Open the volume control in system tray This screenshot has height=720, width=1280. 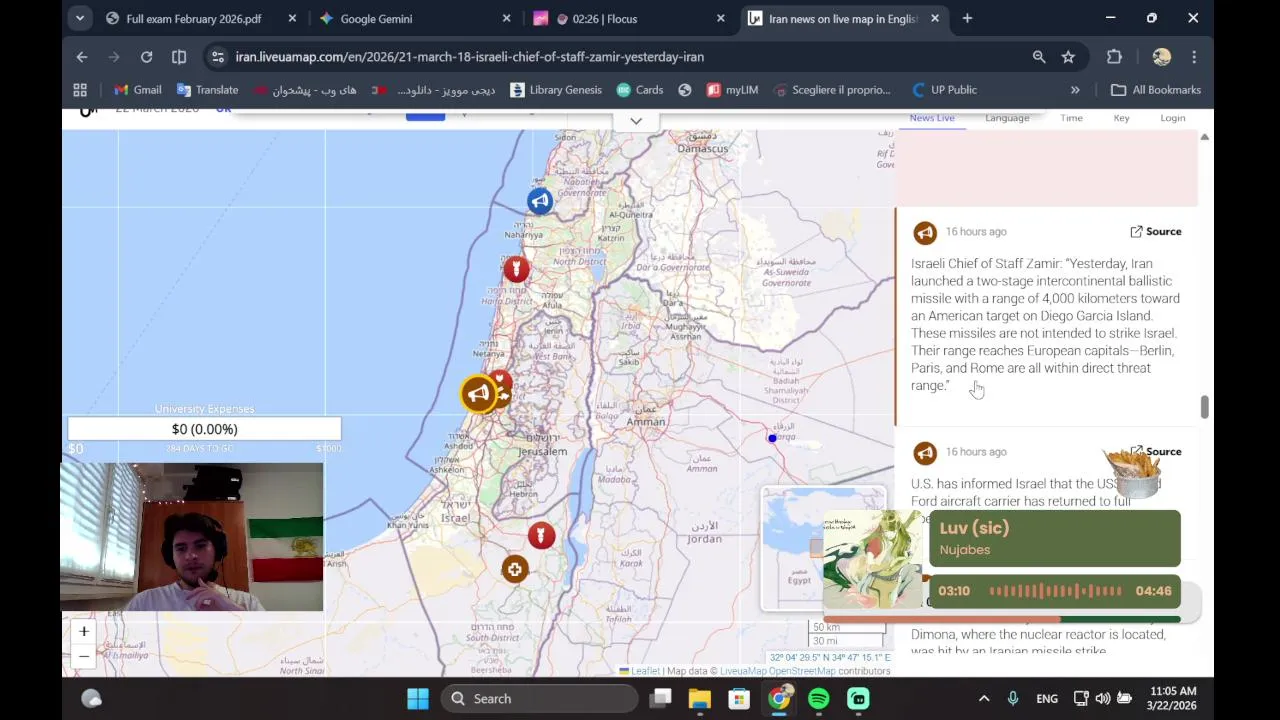[x=1102, y=699]
